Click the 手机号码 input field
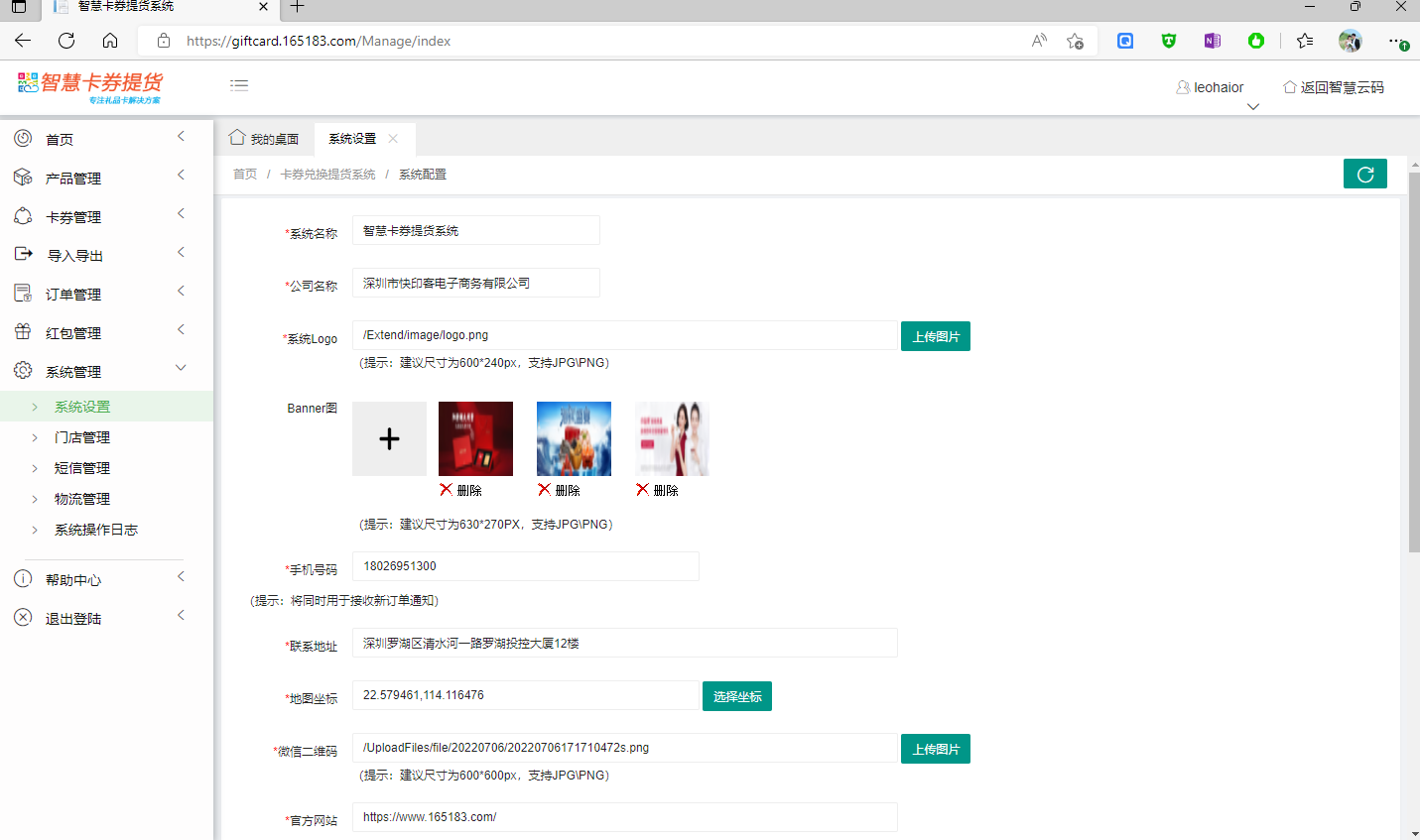 coord(525,566)
